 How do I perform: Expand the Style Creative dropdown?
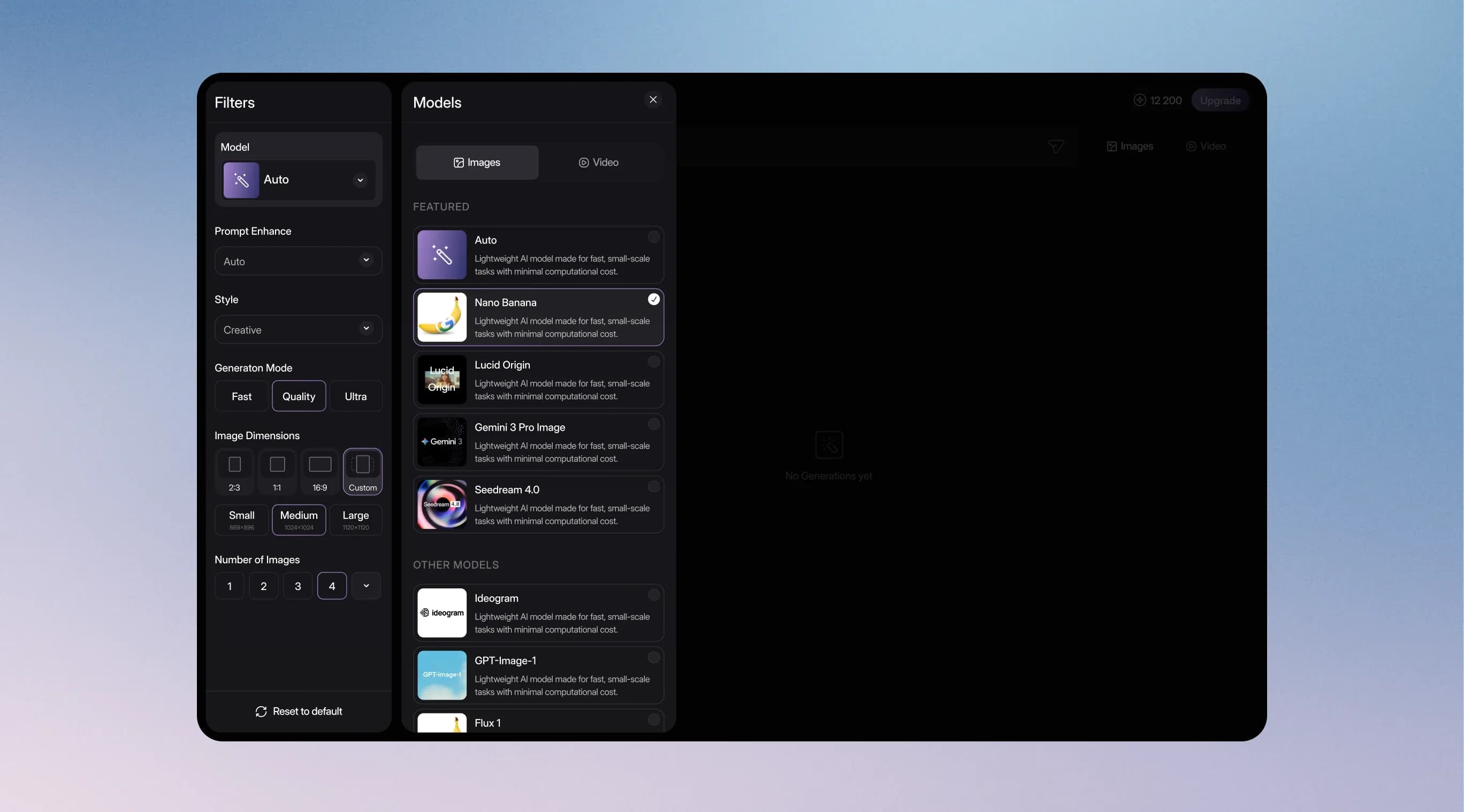[299, 329]
